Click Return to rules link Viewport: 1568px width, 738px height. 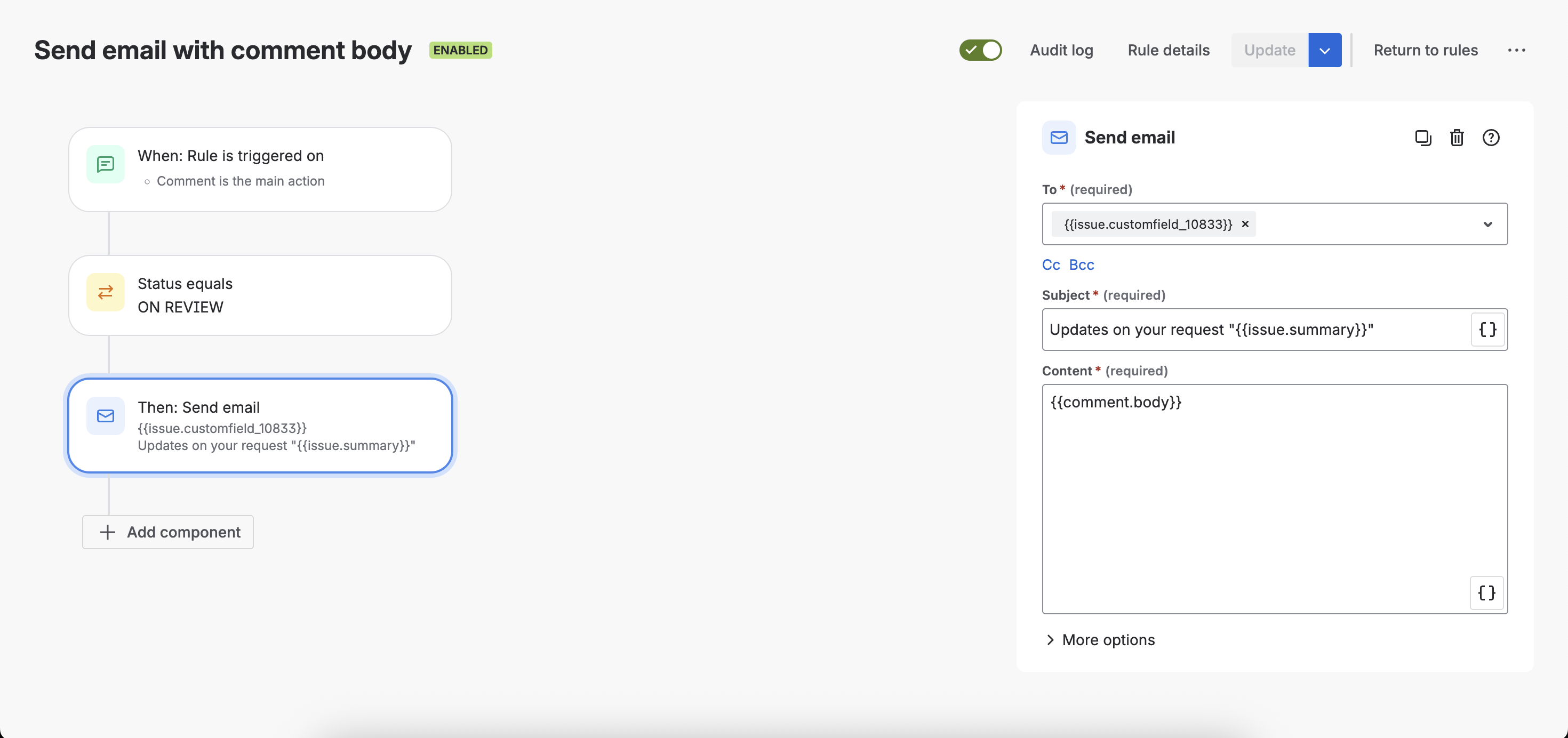[x=1425, y=50]
